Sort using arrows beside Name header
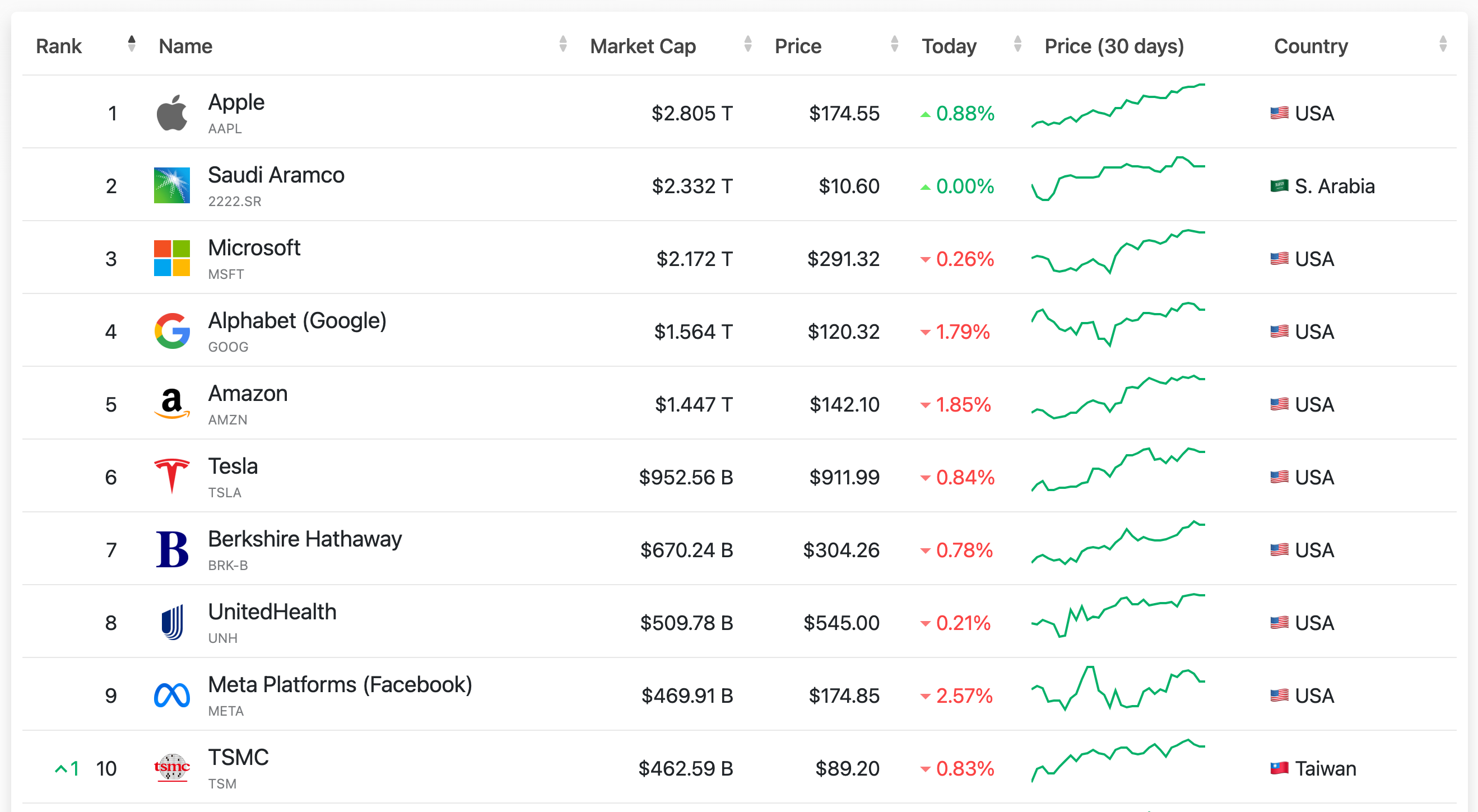Image resolution: width=1478 pixels, height=812 pixels. (x=563, y=44)
